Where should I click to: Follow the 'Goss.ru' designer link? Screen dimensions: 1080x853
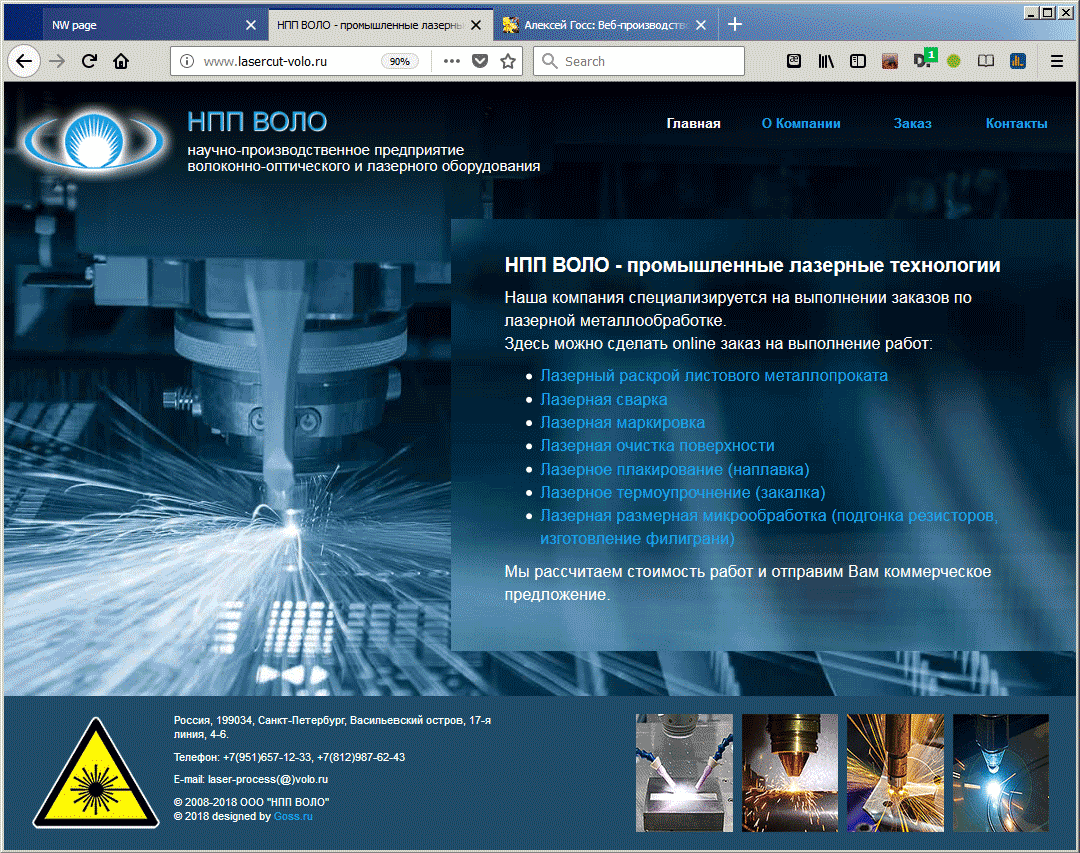click(293, 816)
